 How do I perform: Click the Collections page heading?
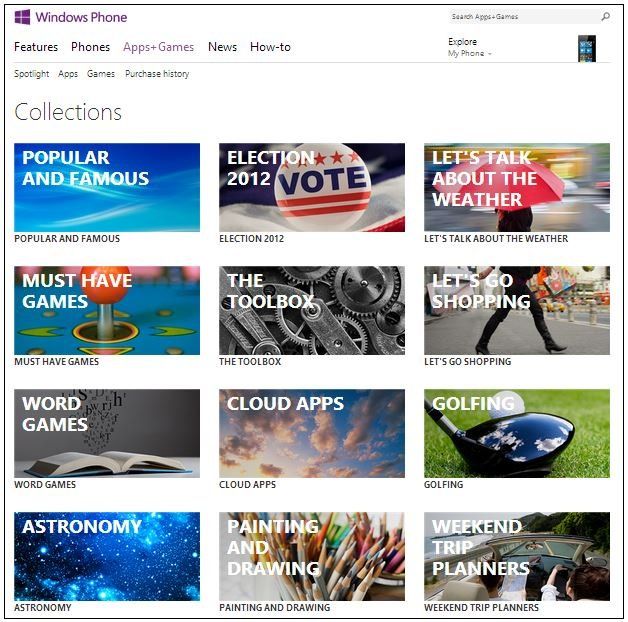tap(68, 112)
